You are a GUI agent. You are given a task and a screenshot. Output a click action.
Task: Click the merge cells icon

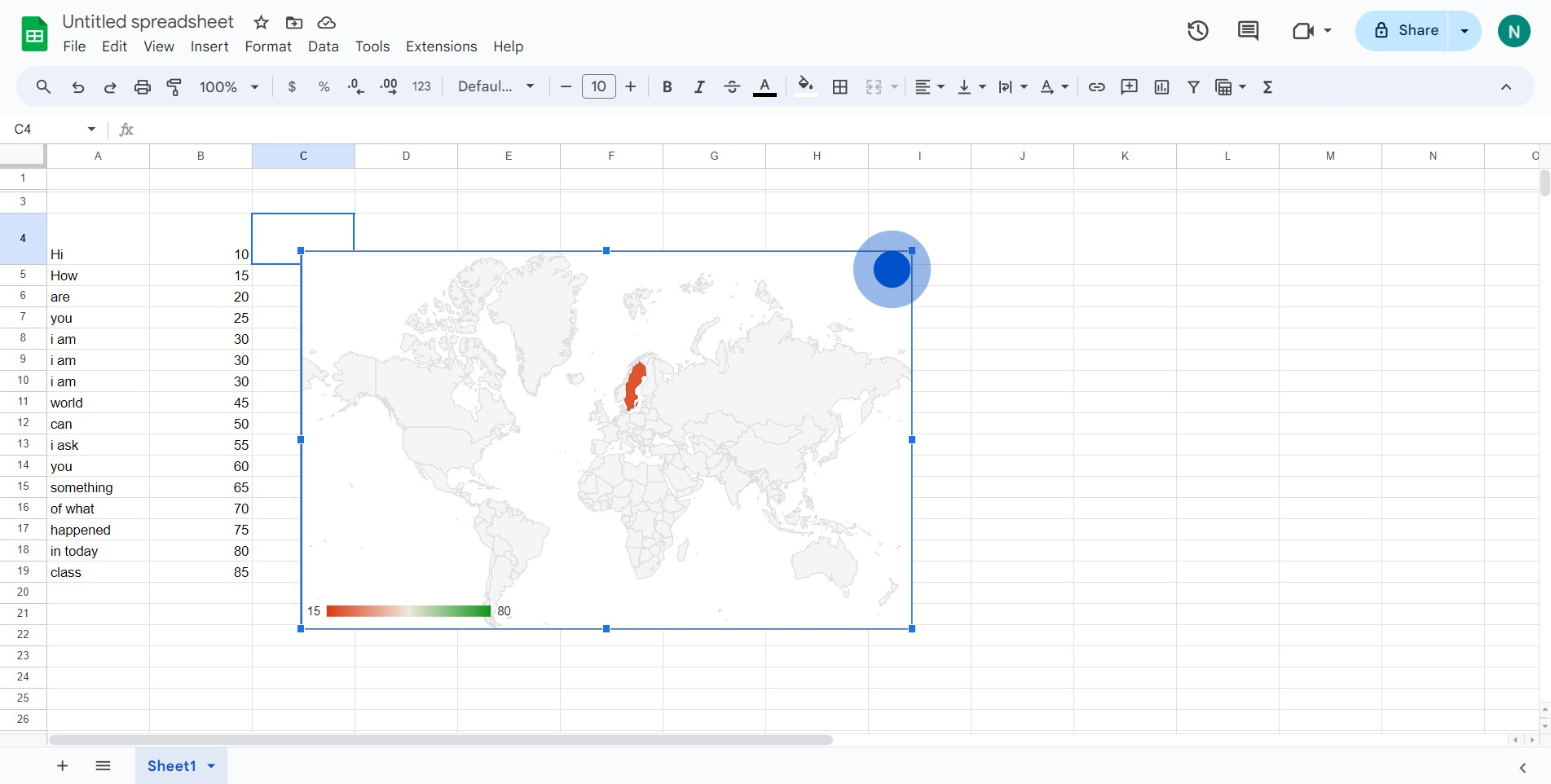874,86
